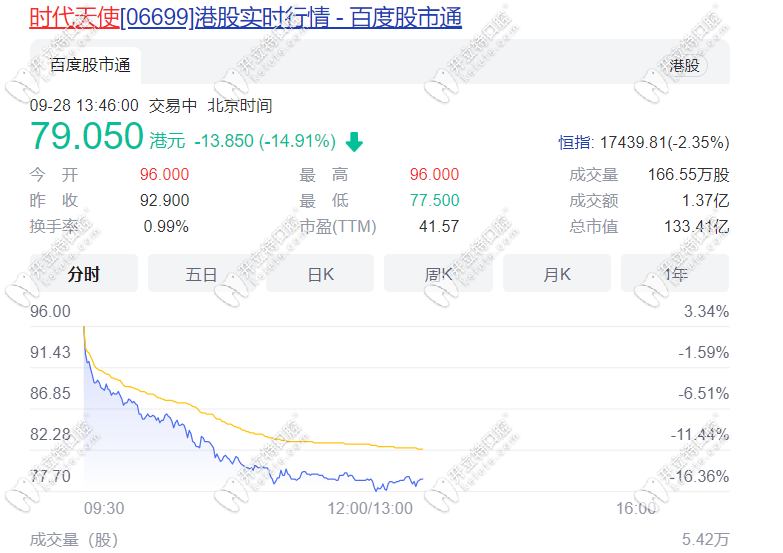Click the 港股 badge button
Screen dimensions: 783x553
click(x=684, y=65)
